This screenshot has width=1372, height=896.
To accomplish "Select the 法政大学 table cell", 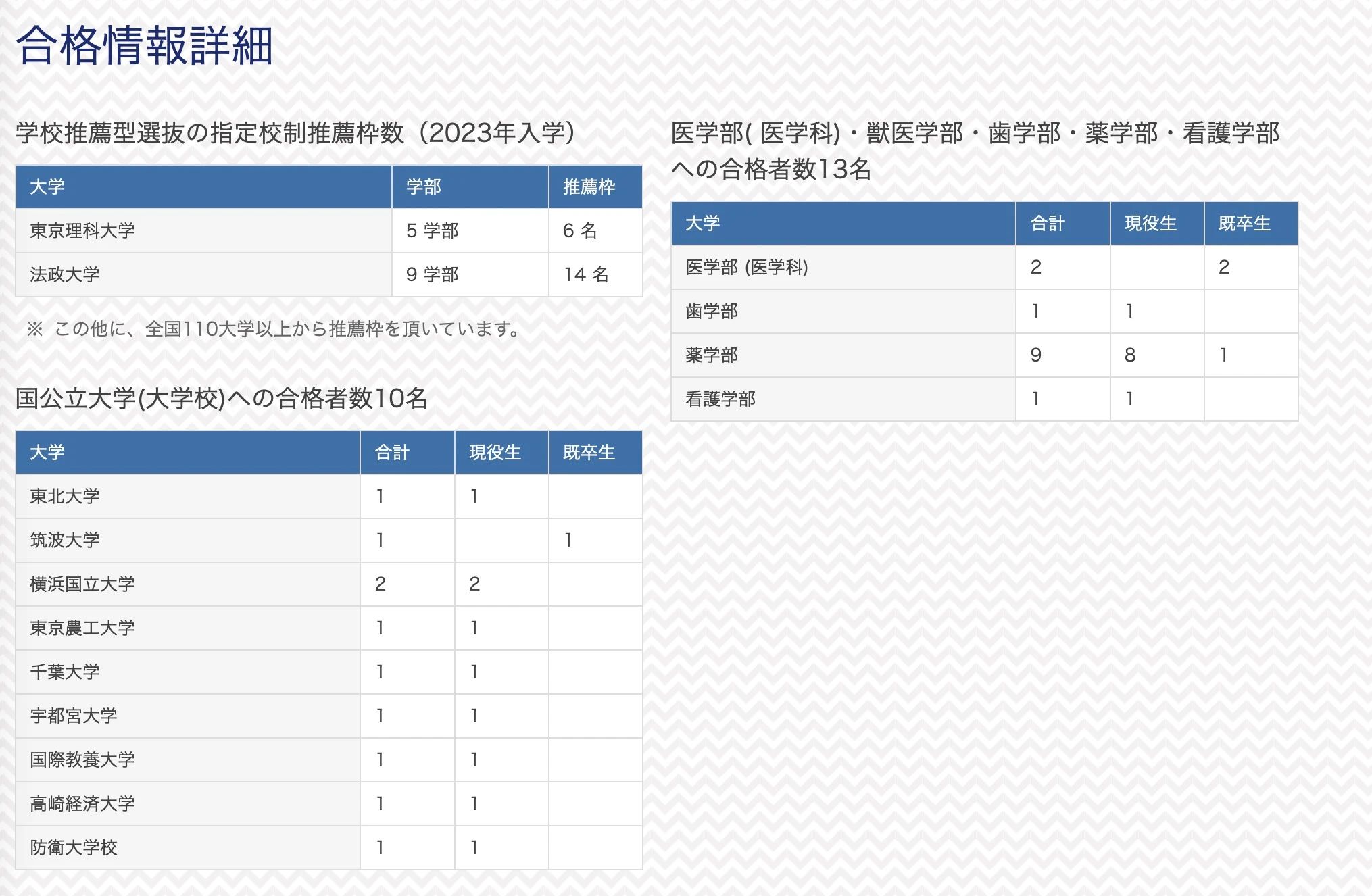I will coord(65,274).
